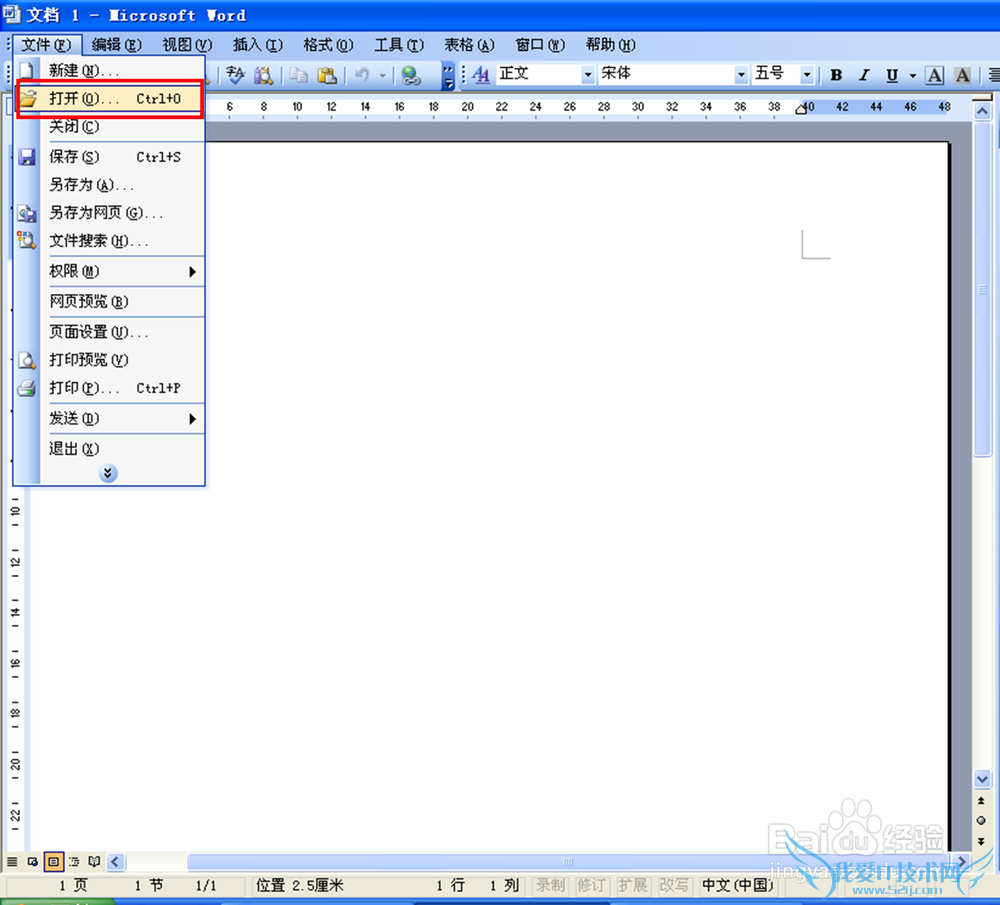The width and height of the screenshot is (1000, 905).
Task: Click the vertical scrollbar thumb
Action: pos(982,289)
